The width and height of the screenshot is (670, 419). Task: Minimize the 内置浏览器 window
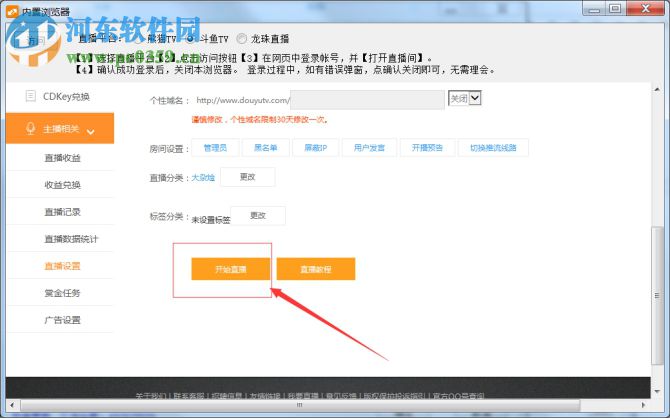click(594, 9)
